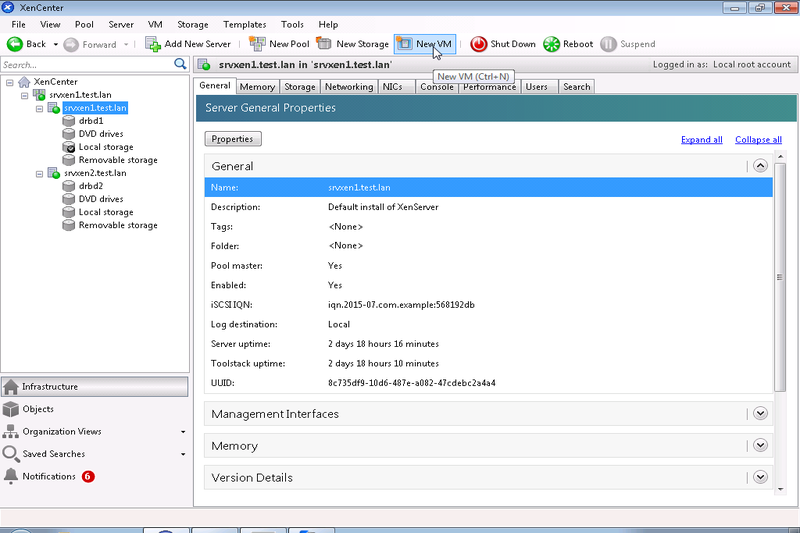The width and height of the screenshot is (800, 533).
Task: Click the default Local storage icon under srvxen1
Action: (x=69, y=147)
